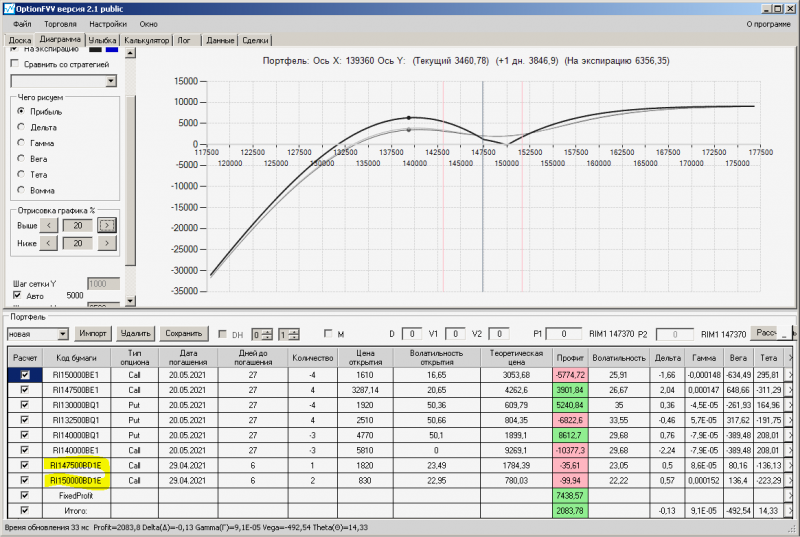Select the Тета radio button
This screenshot has height=537, width=800.
tap(21, 174)
